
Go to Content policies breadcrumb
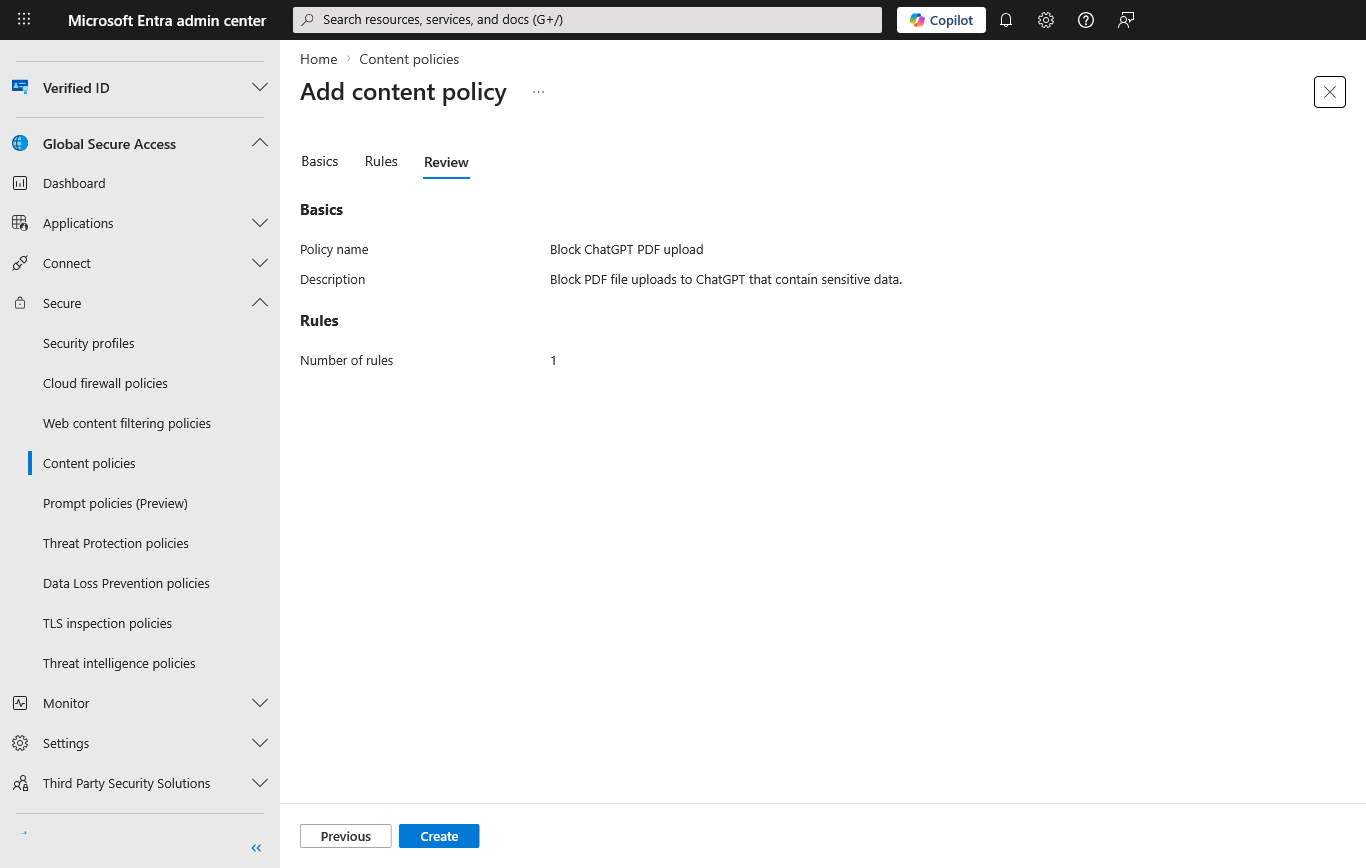[x=409, y=59]
